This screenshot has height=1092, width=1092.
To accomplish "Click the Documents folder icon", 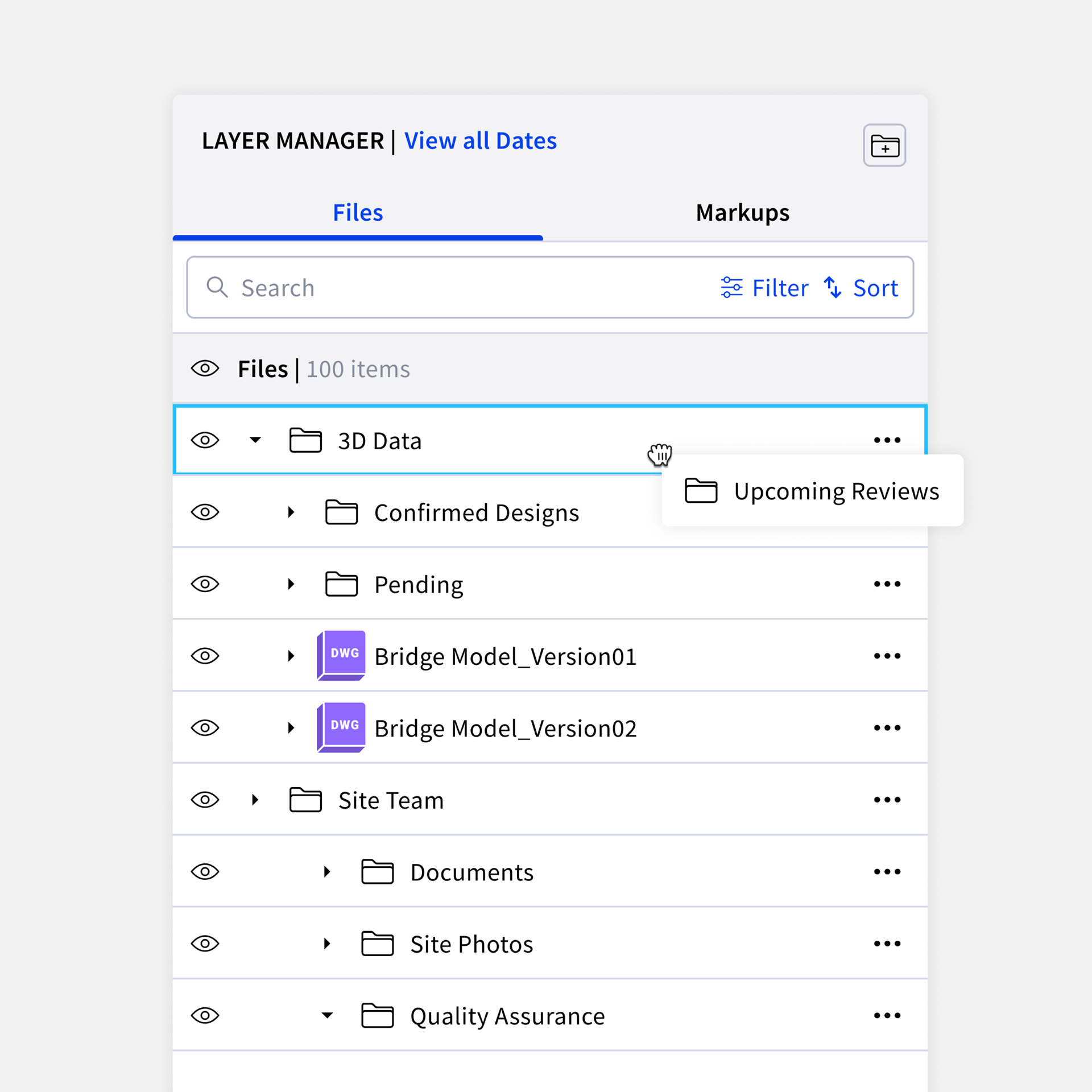I will (x=377, y=872).
